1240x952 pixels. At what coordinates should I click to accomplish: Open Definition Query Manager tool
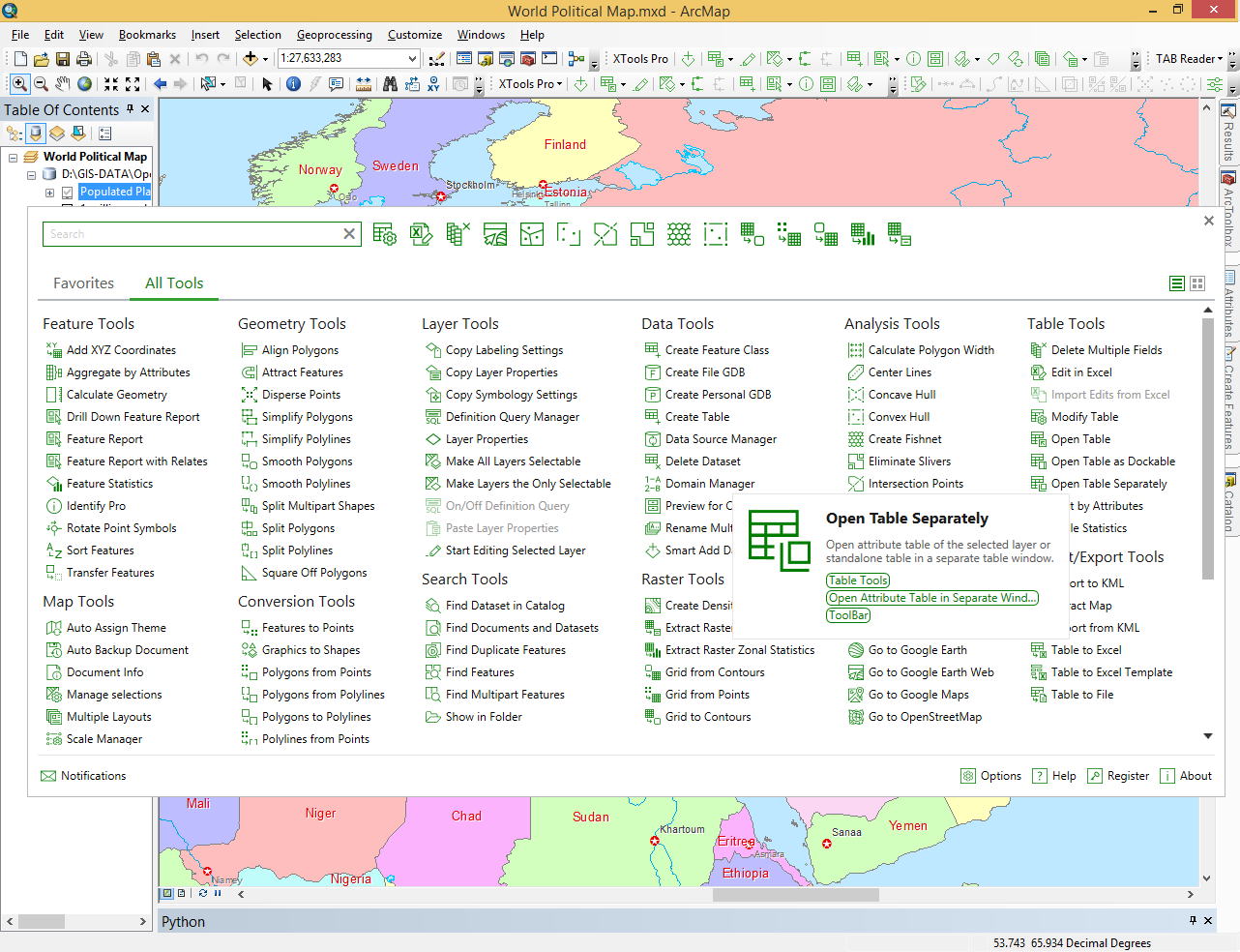point(502,417)
